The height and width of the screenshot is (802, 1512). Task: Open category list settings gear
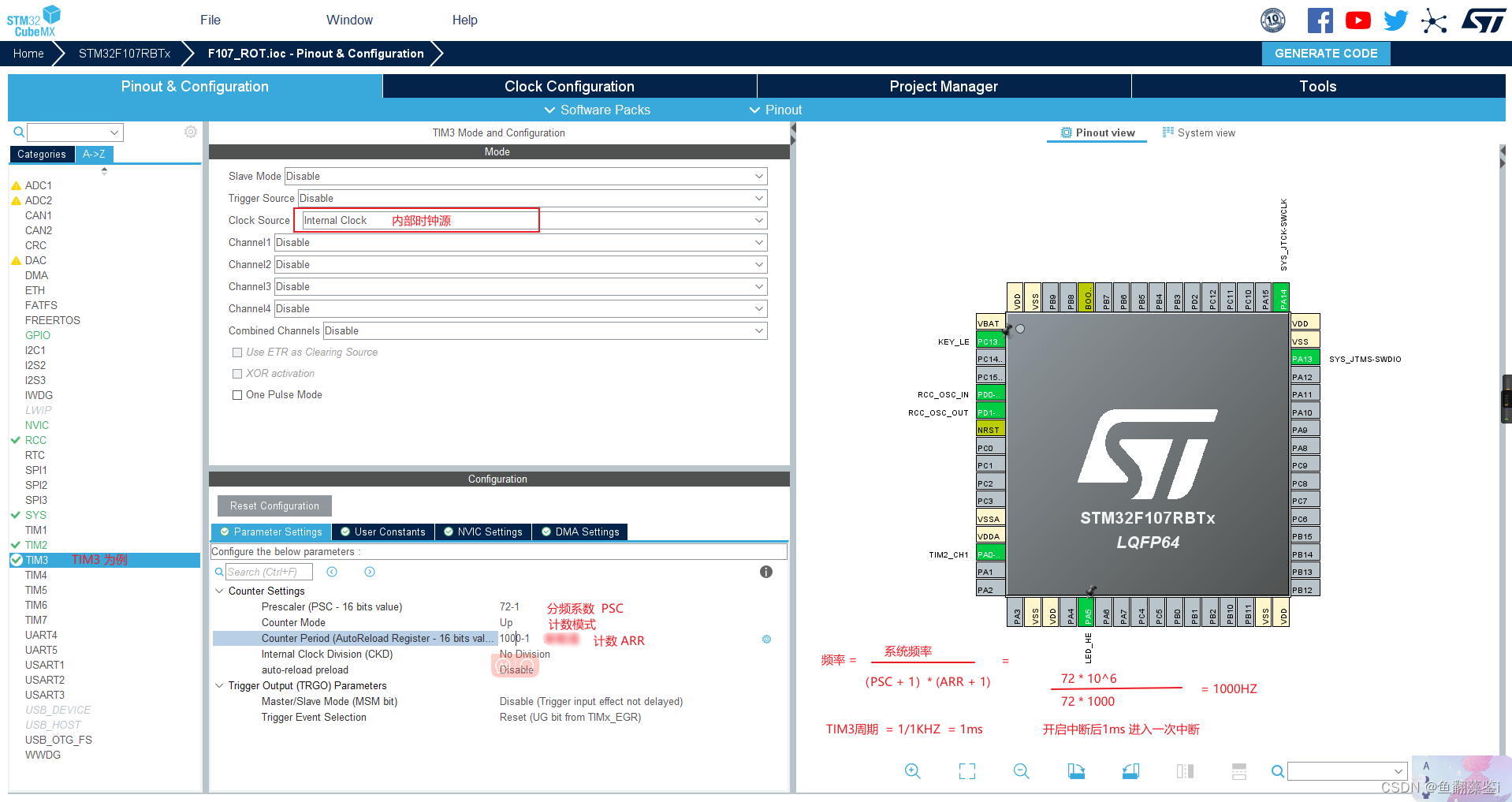click(x=191, y=132)
